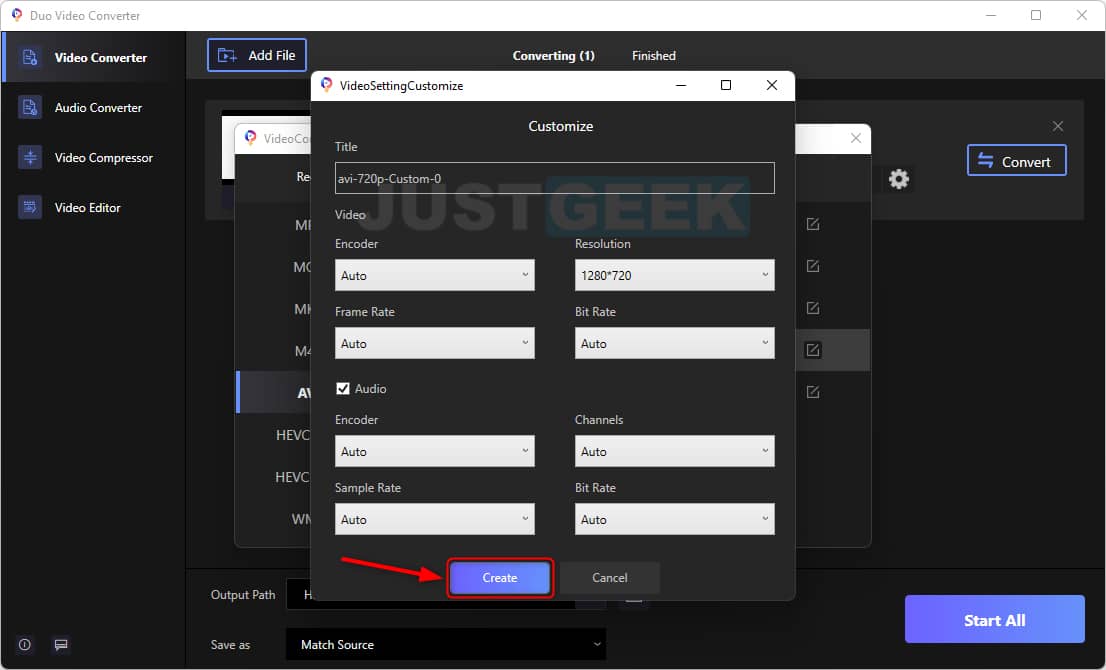The image size is (1106, 670).
Task: Close the VideoConfig format window behind
Action: click(x=856, y=138)
